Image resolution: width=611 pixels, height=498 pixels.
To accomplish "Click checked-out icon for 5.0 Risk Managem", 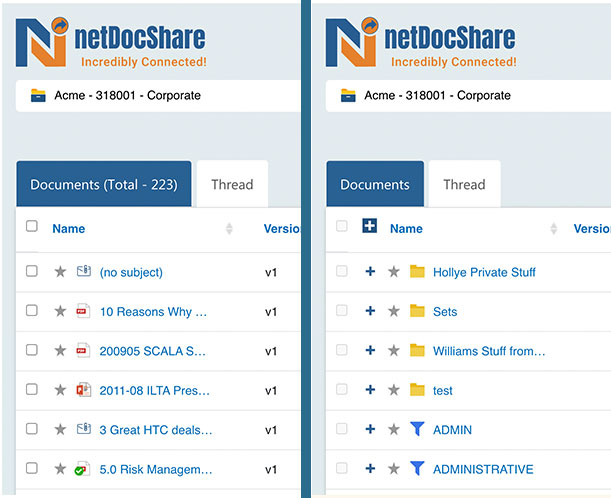I will [83, 469].
